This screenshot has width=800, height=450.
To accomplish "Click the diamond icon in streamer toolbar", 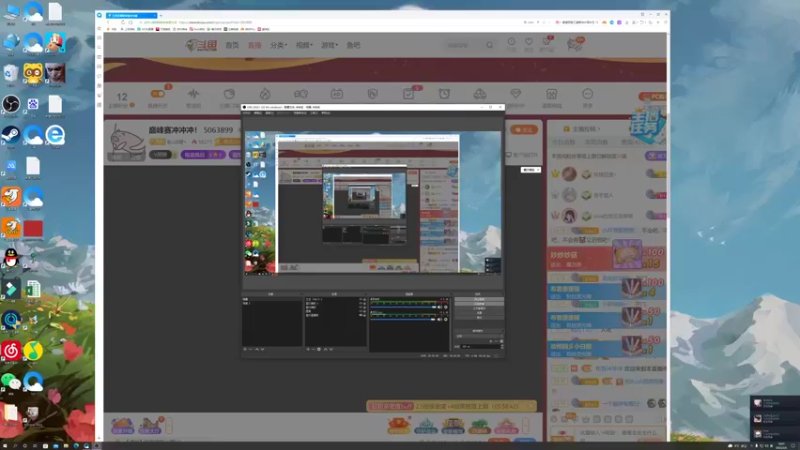I will 516,94.
